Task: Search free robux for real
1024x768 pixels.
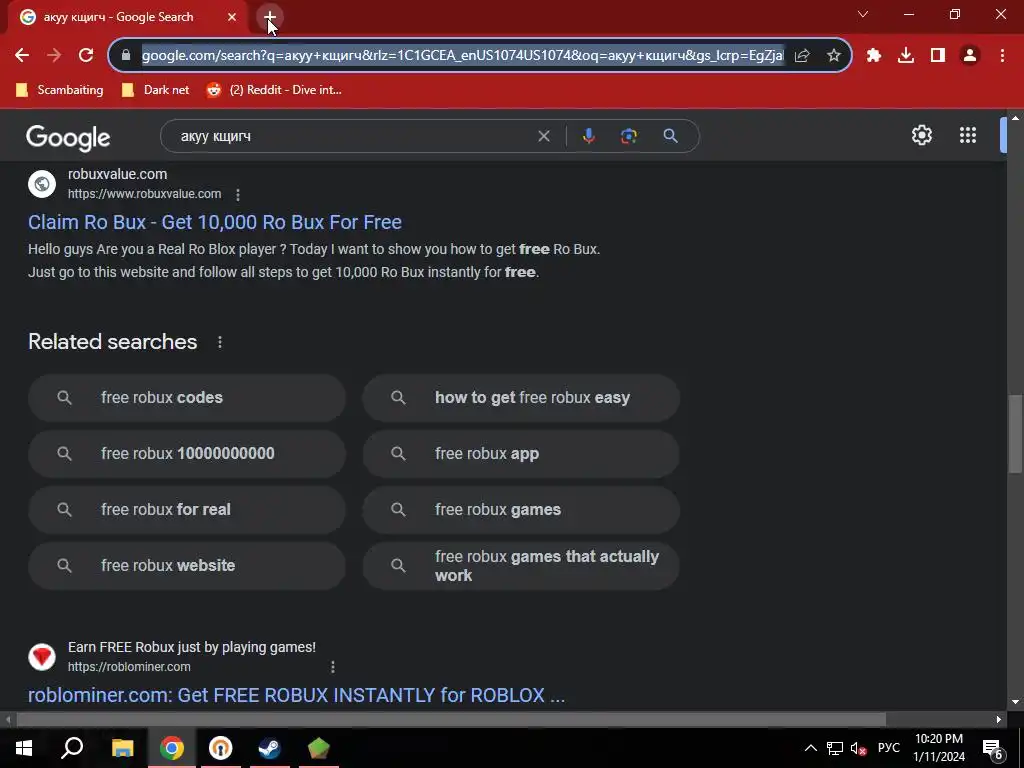Action: 187,509
